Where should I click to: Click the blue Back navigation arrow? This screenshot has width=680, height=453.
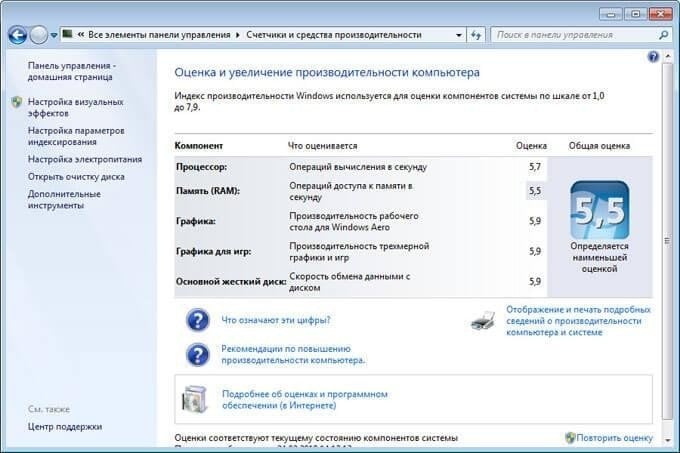[18, 35]
